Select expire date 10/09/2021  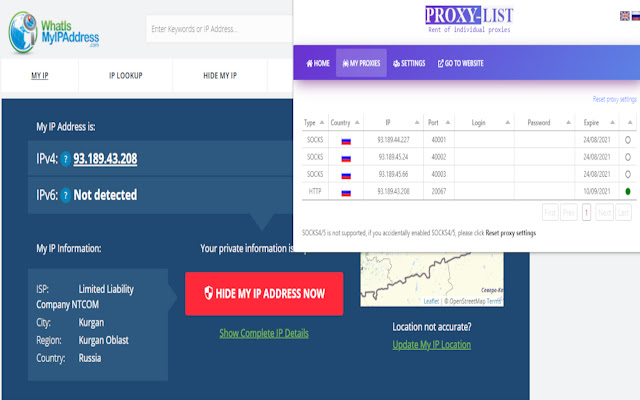pyautogui.click(x=597, y=191)
